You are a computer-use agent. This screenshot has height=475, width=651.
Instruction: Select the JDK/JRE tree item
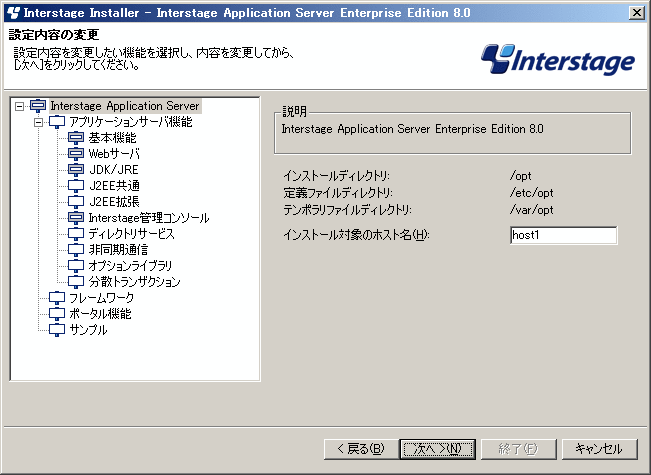tap(113, 170)
